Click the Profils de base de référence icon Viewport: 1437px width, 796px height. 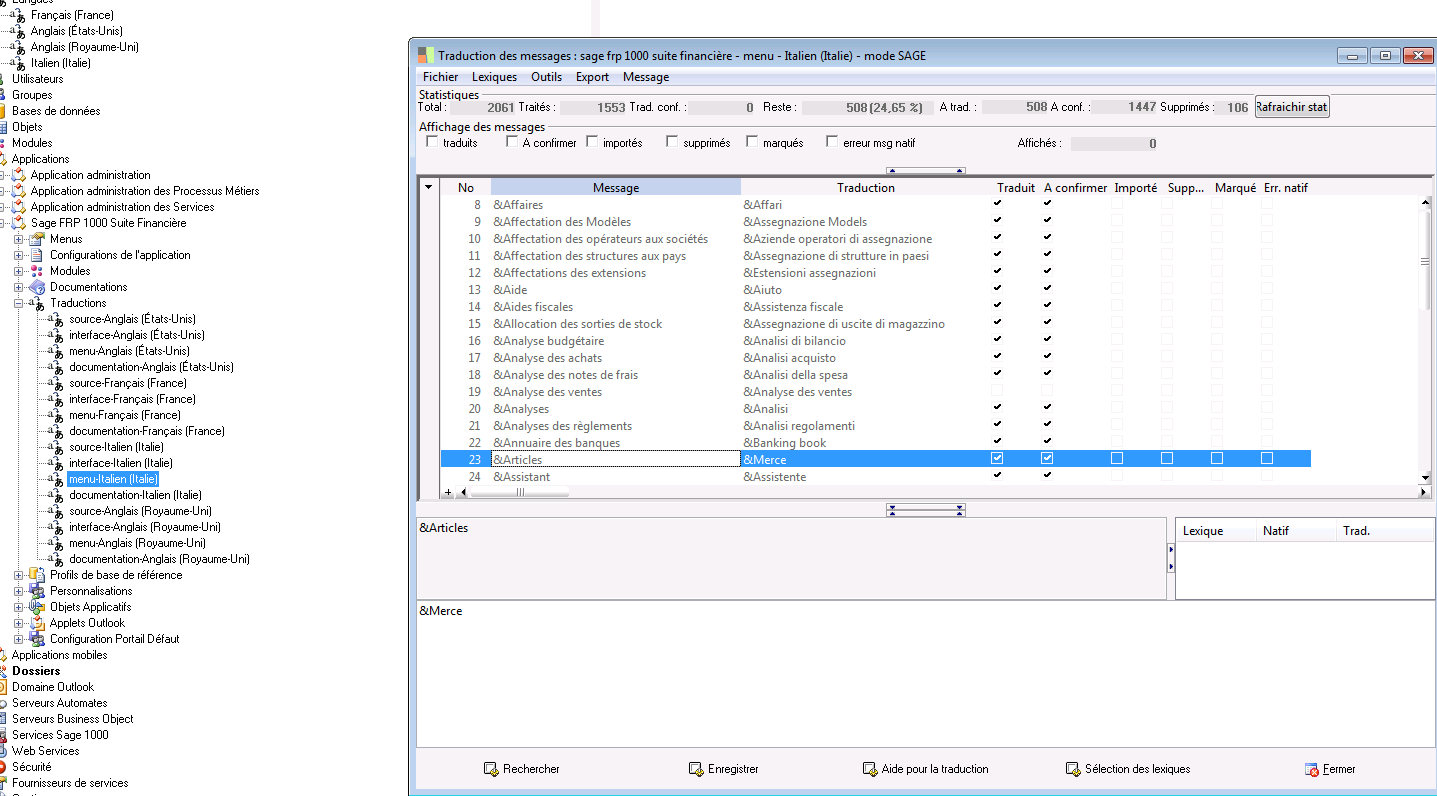coord(37,575)
